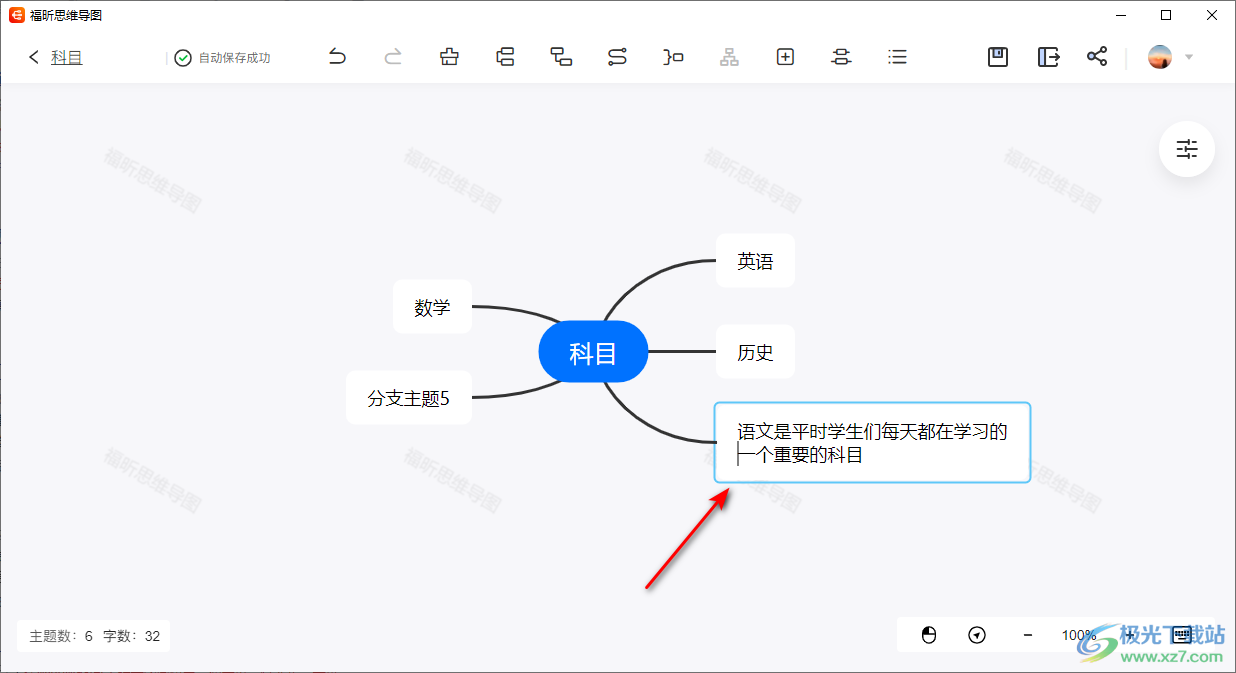
Task: Insert a sibling topic
Action: tap(506, 57)
